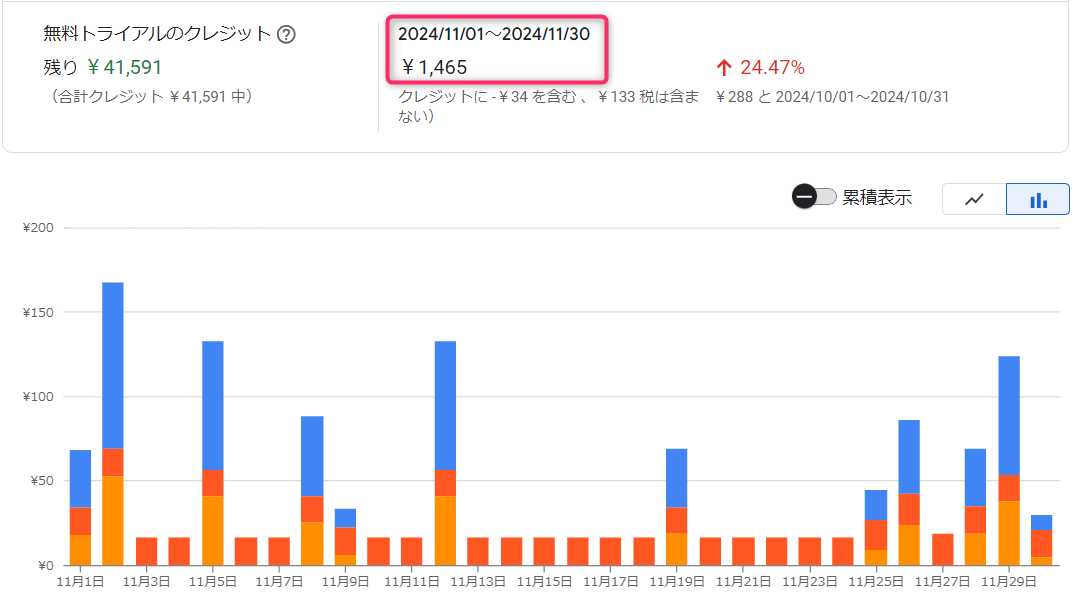Click the help icon beside 無料トライアルのクレジット
1079x599 pixels.
tap(286, 34)
